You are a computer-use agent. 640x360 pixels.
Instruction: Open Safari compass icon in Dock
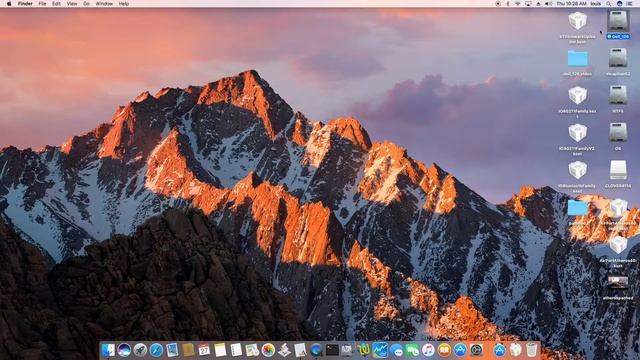156,350
